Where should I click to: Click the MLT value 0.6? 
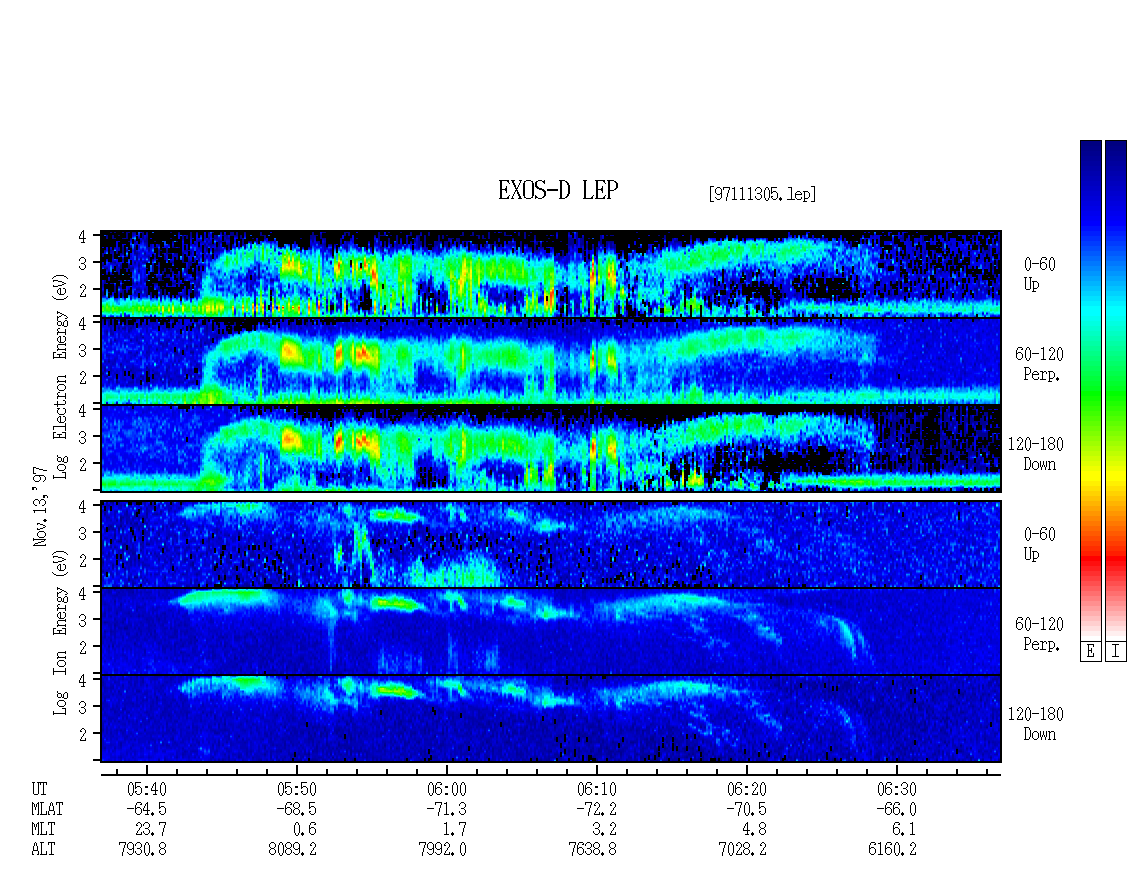(305, 830)
